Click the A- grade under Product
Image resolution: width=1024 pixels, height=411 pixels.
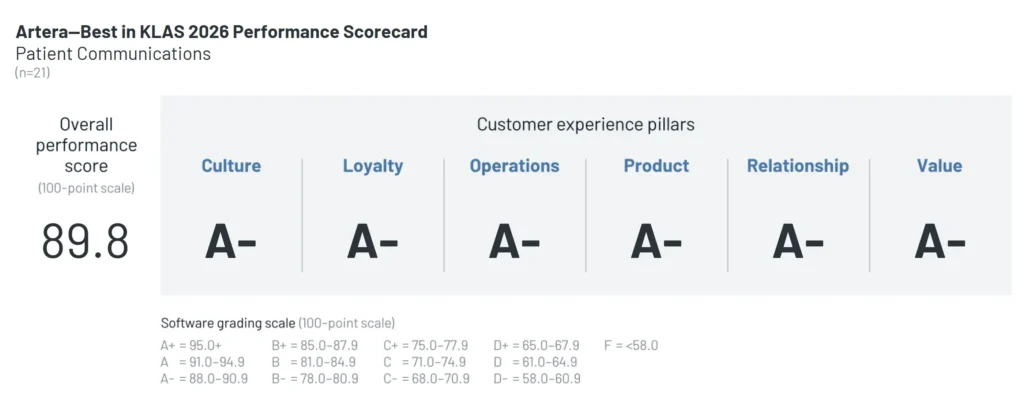pos(656,242)
